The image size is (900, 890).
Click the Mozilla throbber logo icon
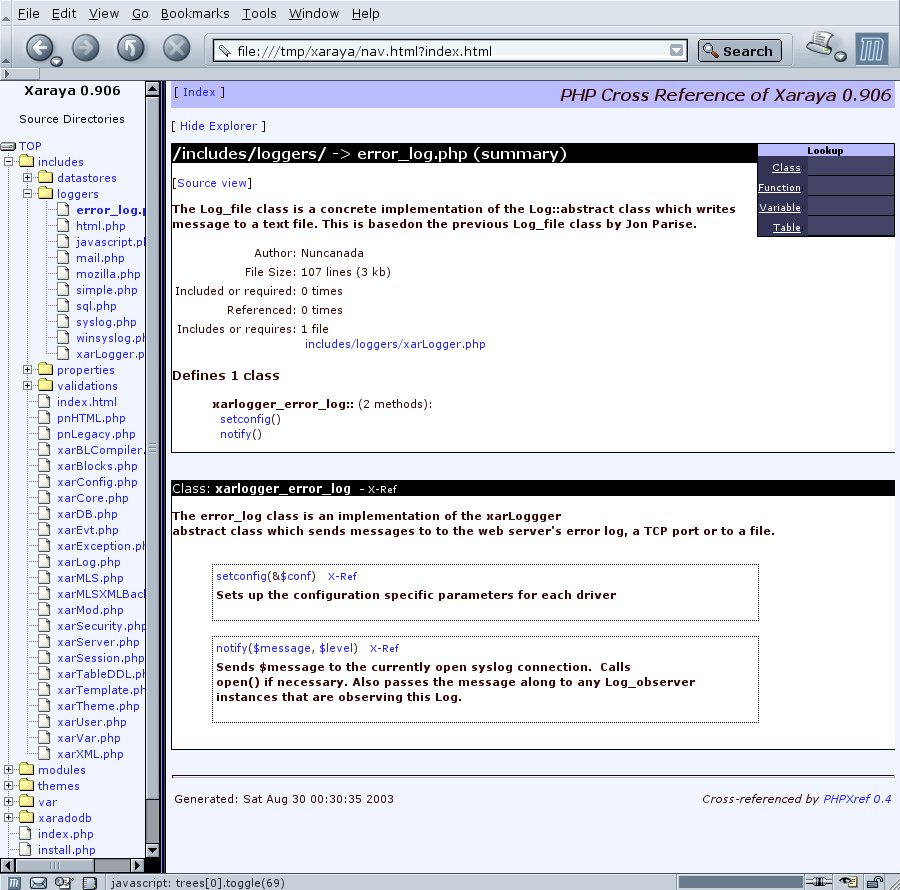point(873,49)
